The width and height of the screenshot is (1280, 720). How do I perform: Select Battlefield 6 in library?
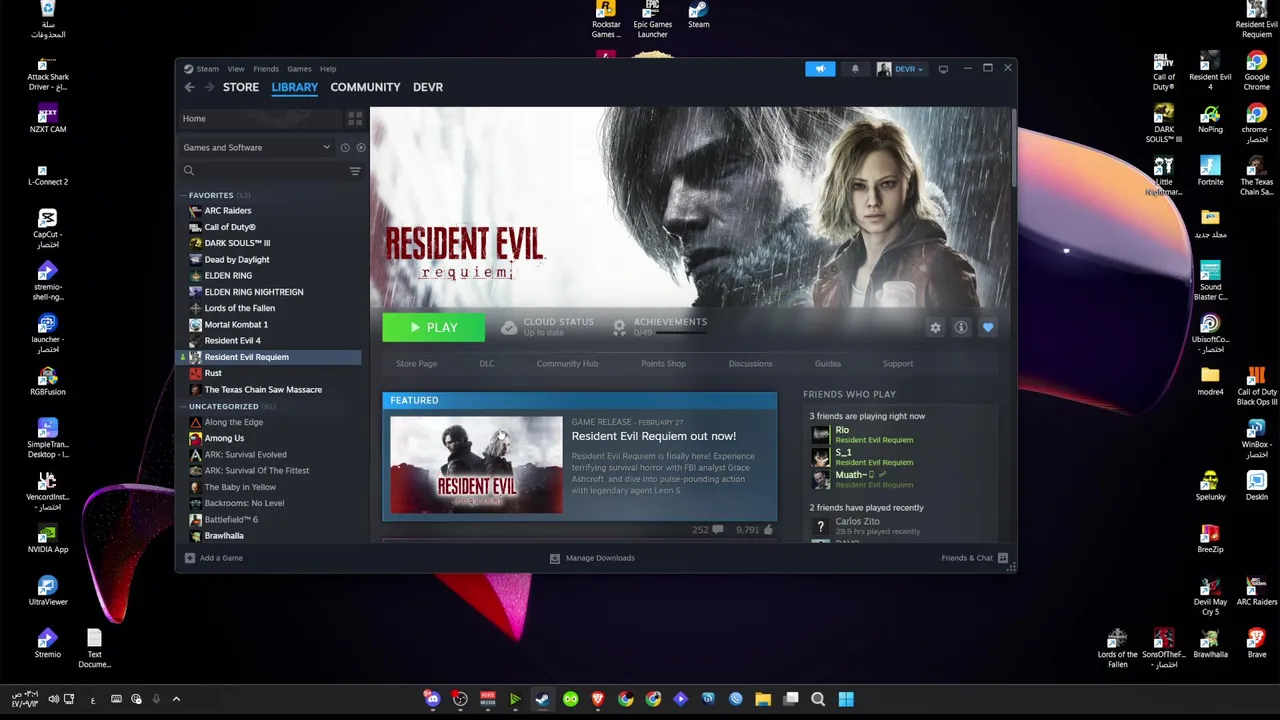point(231,520)
